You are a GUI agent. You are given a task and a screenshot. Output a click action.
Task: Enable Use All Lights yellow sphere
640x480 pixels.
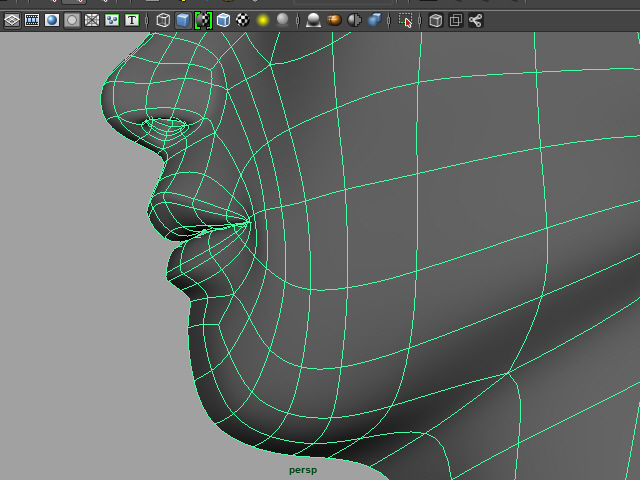pyautogui.click(x=263, y=20)
